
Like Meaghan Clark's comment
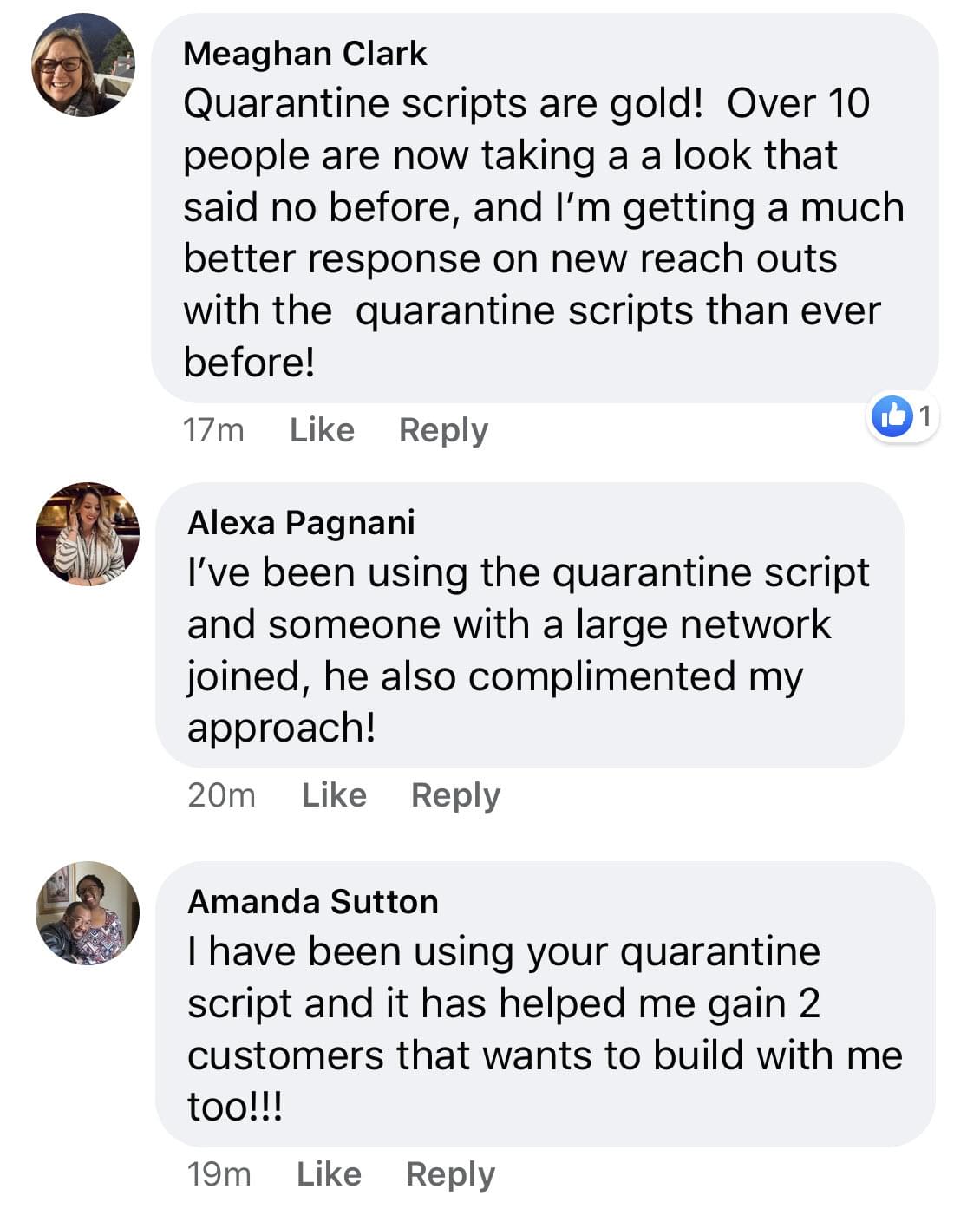(x=322, y=430)
